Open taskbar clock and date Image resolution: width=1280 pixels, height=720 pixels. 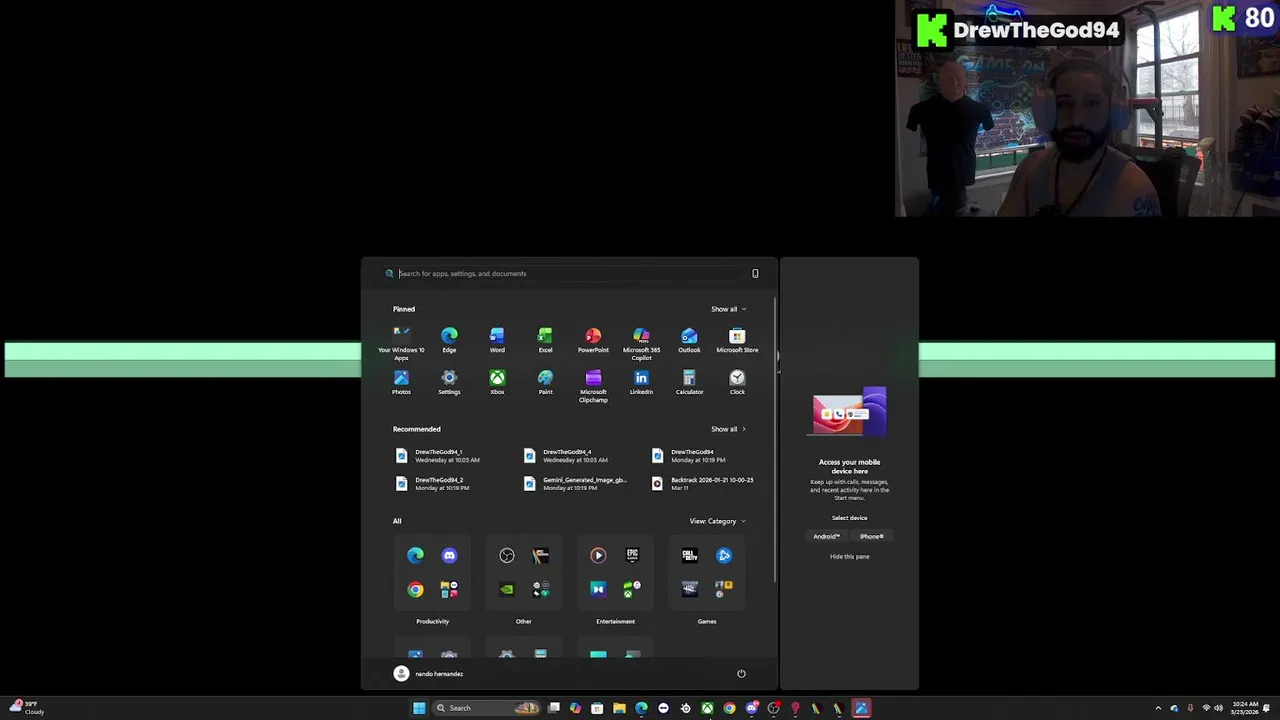[1245, 708]
